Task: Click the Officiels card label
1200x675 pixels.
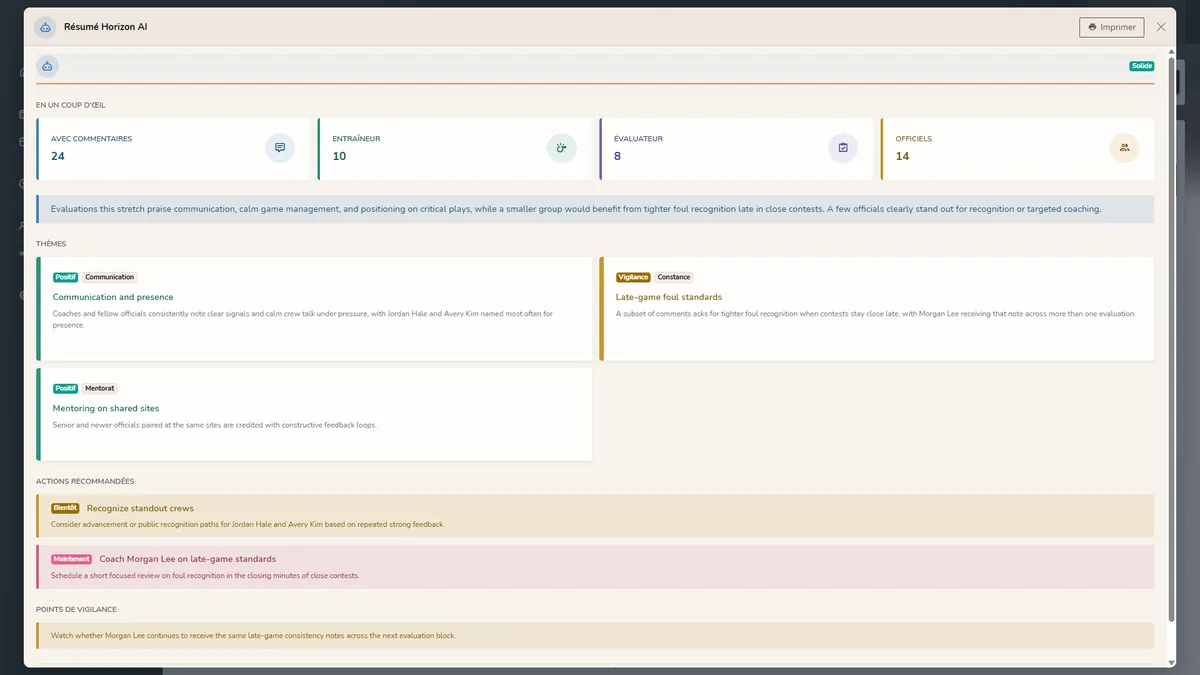Action: 913,139
